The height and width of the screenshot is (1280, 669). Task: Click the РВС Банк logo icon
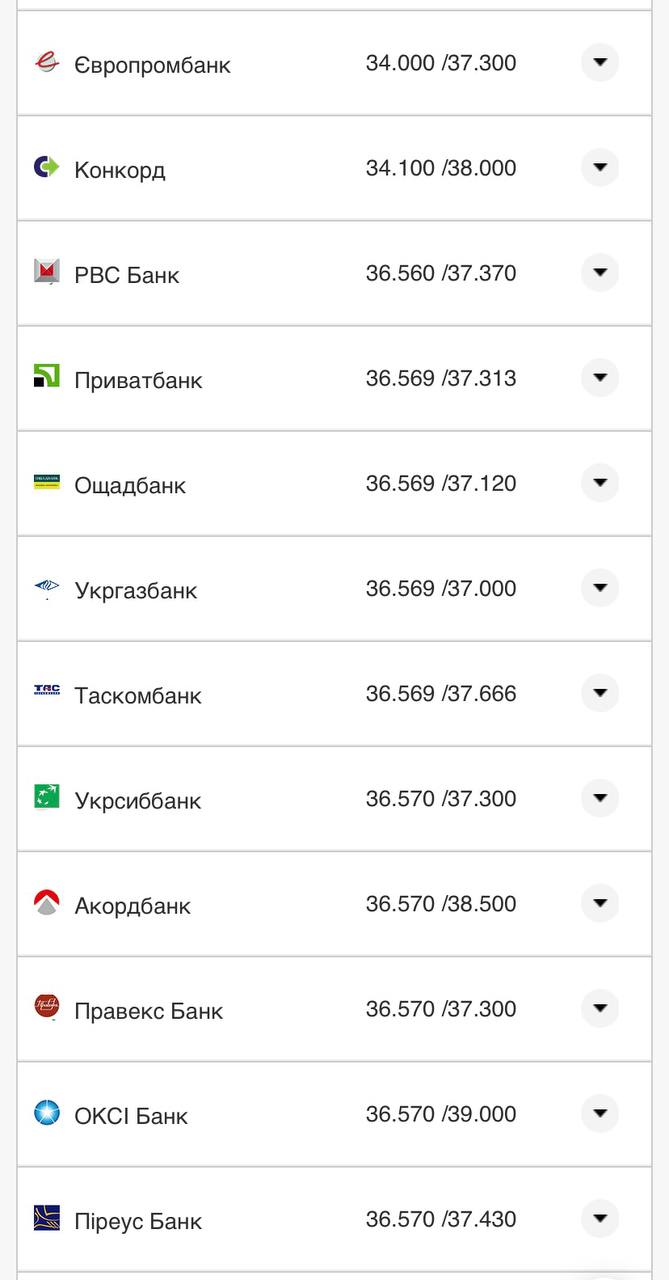click(47, 272)
